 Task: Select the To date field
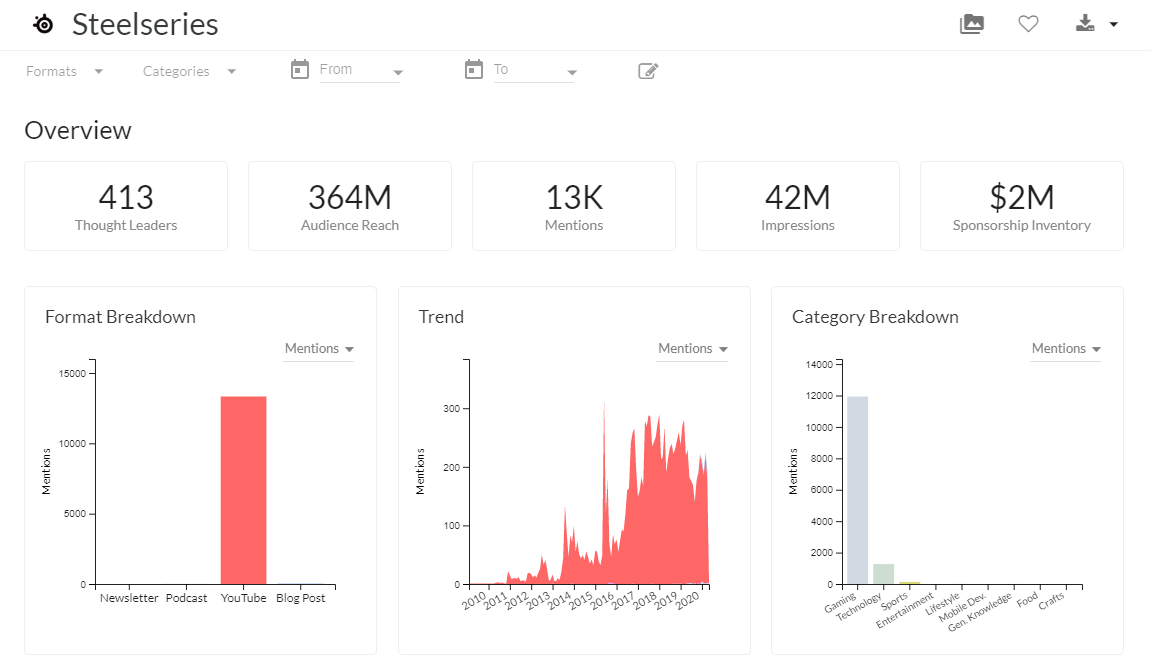(534, 70)
